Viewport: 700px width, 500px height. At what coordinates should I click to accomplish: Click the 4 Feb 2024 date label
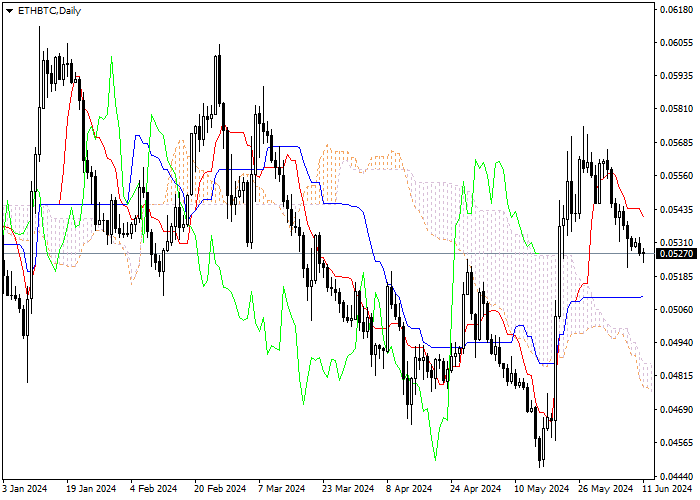[154, 488]
